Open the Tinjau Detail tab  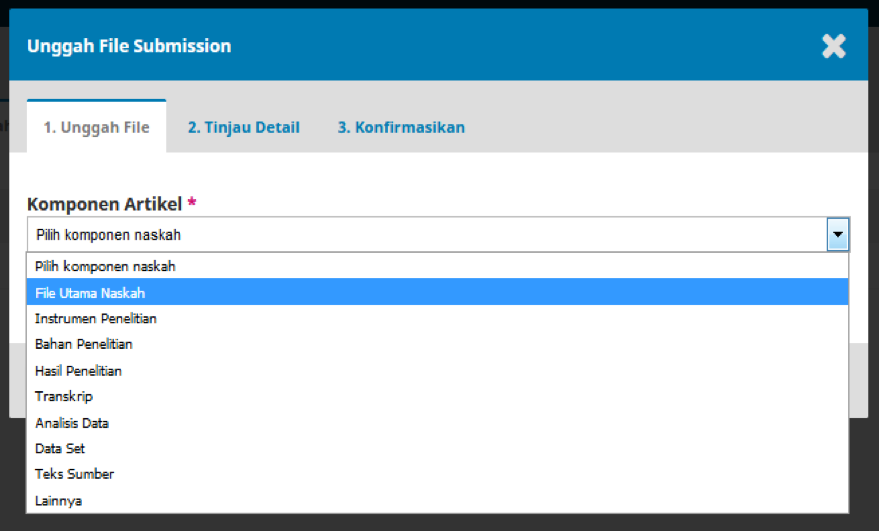click(243, 127)
